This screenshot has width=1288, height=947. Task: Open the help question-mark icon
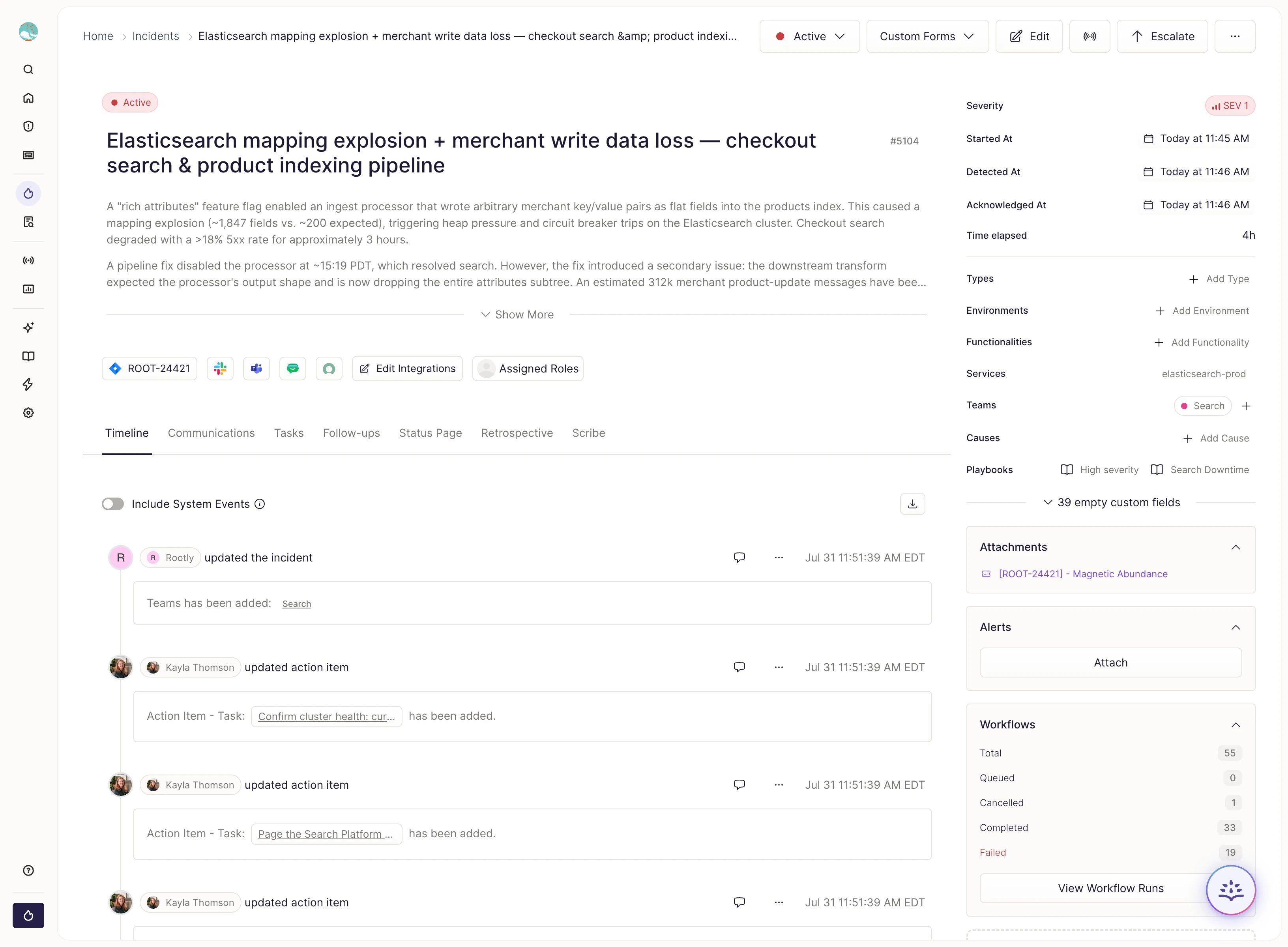pyautogui.click(x=28, y=870)
